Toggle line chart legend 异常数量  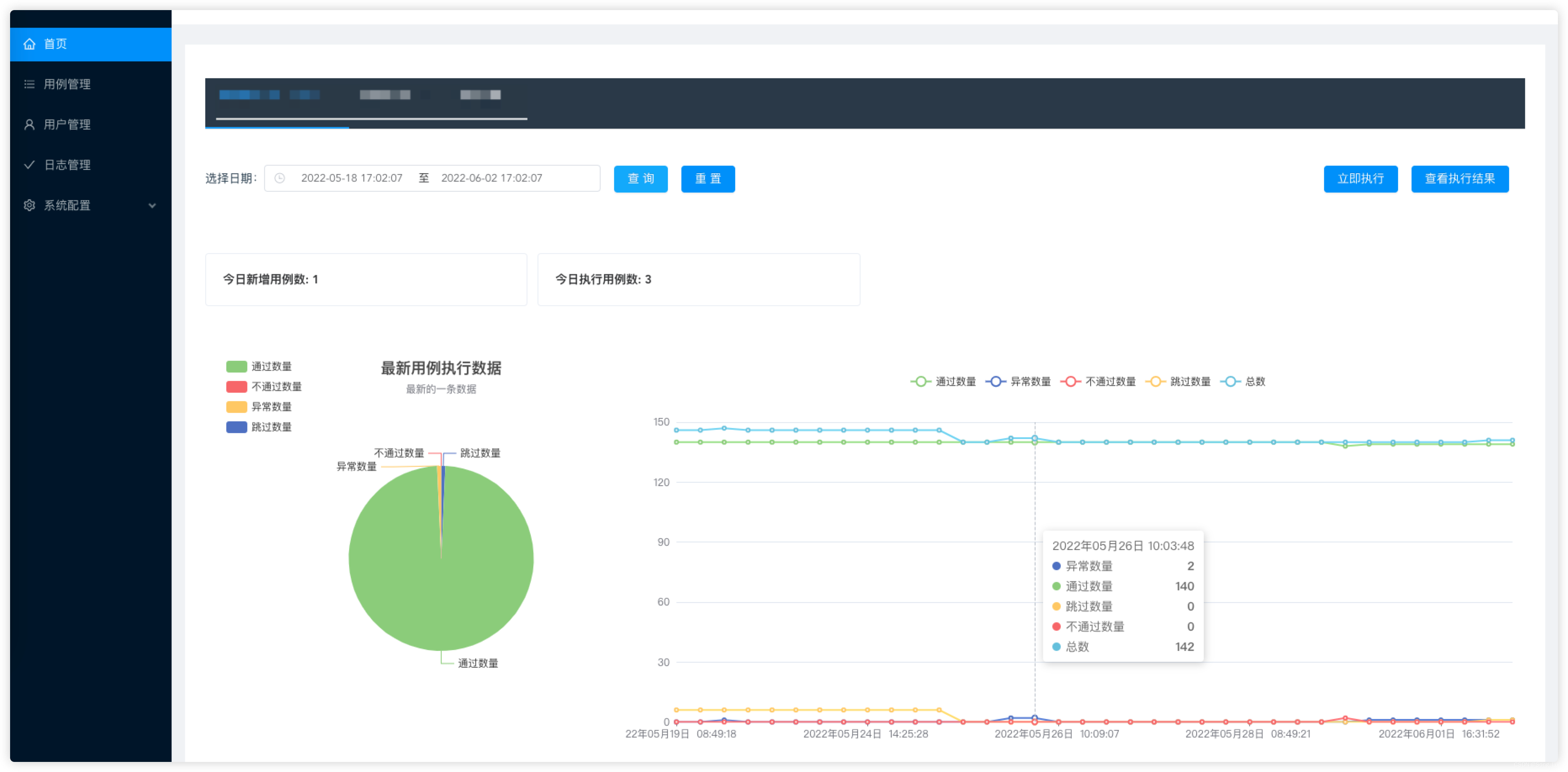(x=1018, y=381)
